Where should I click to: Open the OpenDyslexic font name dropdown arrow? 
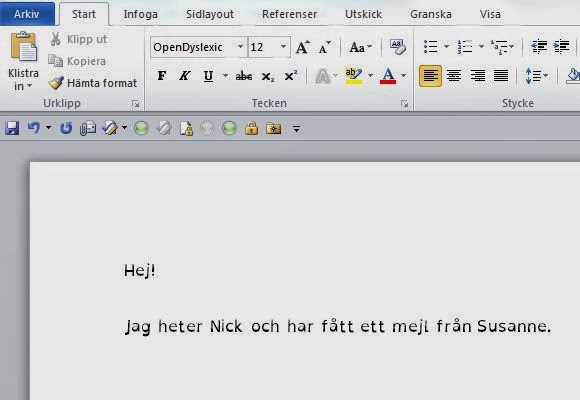point(240,47)
